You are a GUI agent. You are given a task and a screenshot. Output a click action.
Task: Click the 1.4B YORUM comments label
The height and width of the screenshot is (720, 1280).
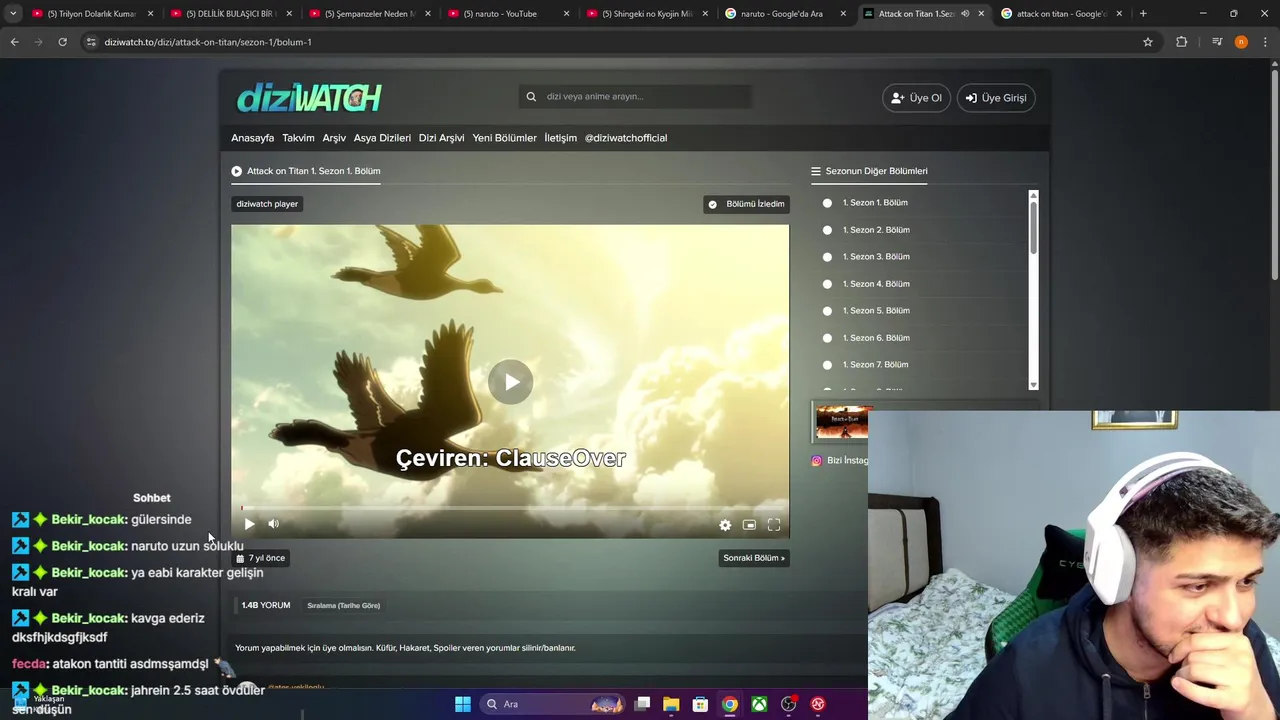pyautogui.click(x=266, y=606)
